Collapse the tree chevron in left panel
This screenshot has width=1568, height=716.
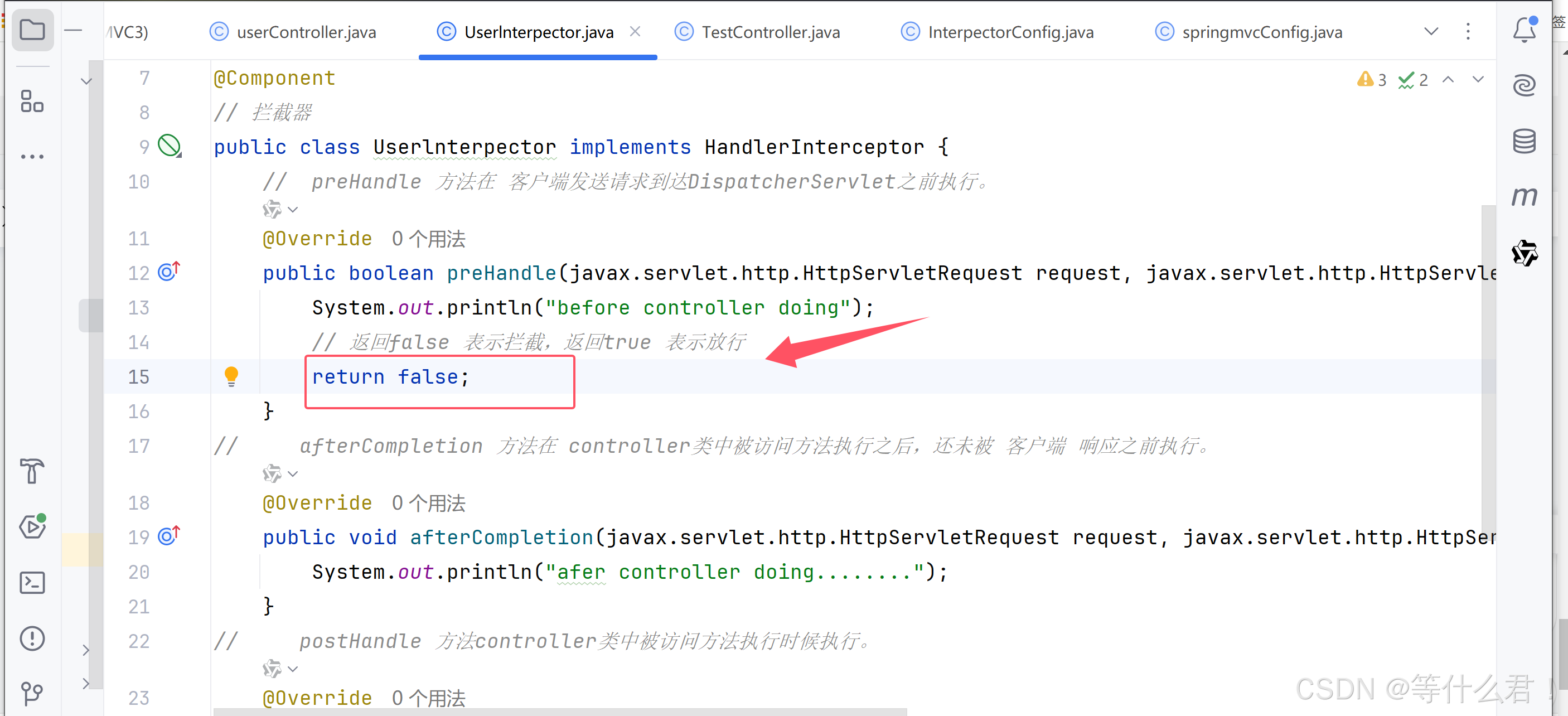tap(86, 81)
